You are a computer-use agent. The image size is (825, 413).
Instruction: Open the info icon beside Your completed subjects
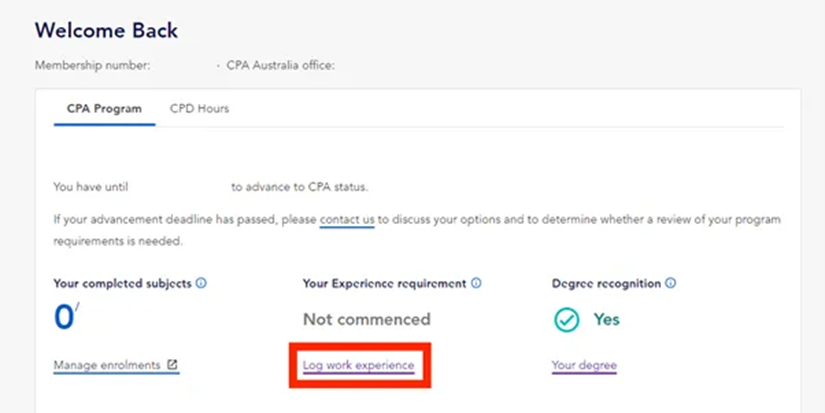[201, 283]
